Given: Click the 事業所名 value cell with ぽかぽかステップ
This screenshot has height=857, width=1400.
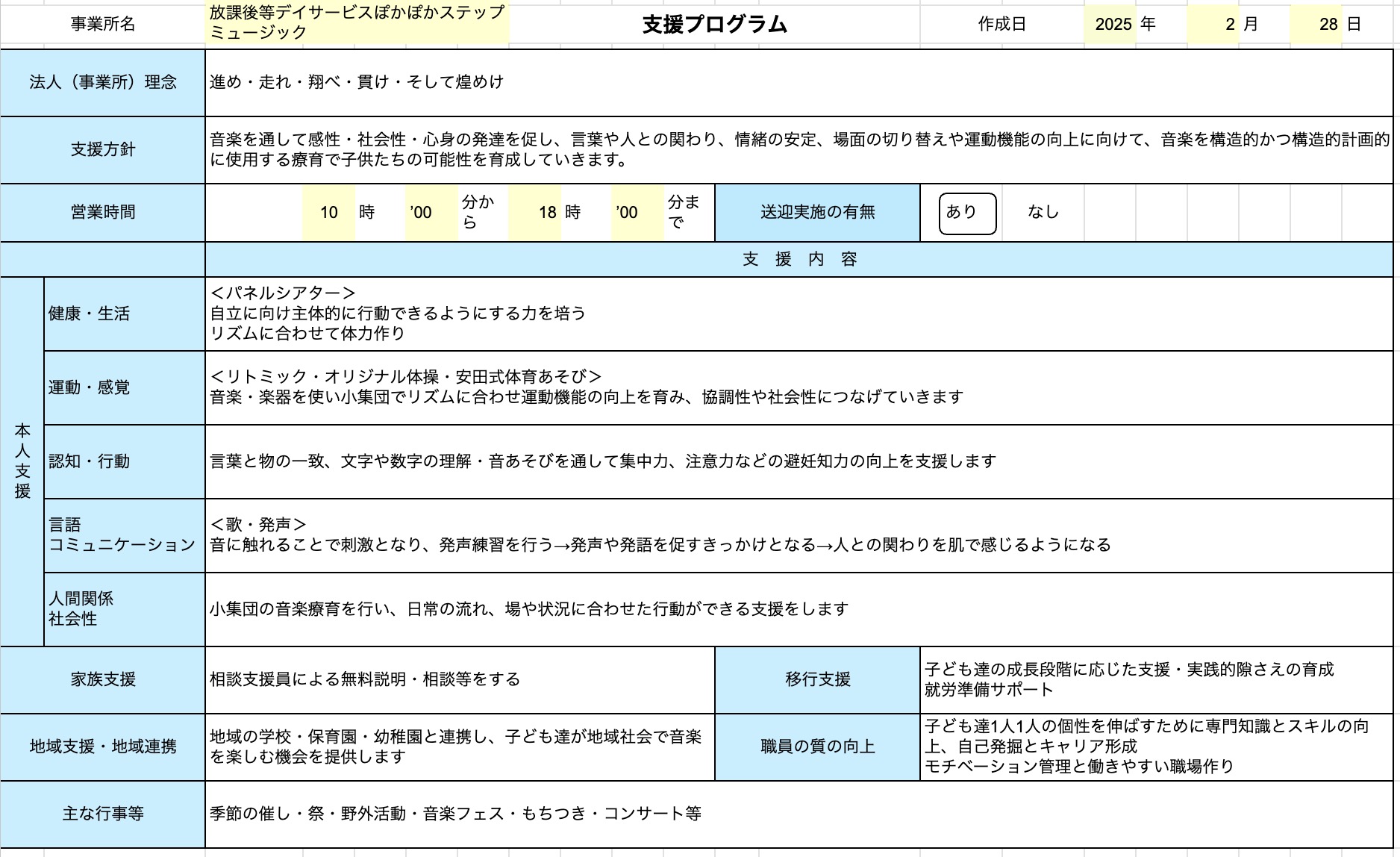Looking at the screenshot, I should coord(357,23).
